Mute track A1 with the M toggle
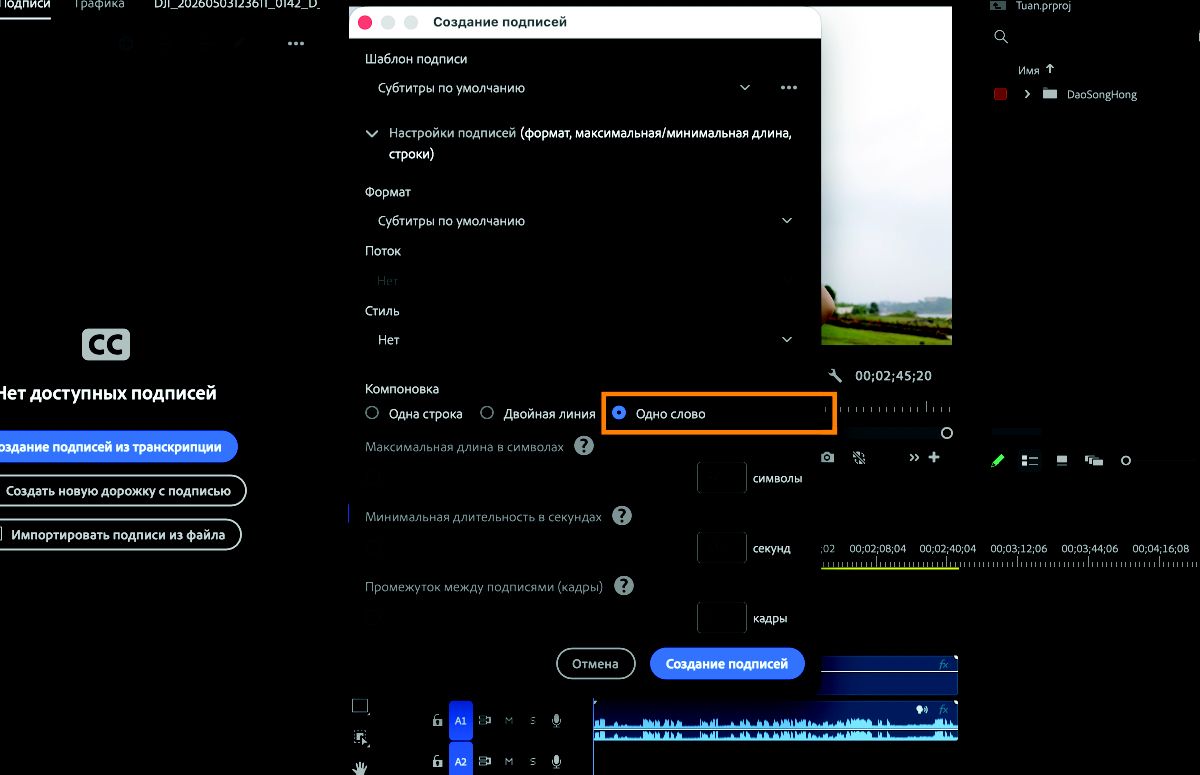 (x=509, y=720)
